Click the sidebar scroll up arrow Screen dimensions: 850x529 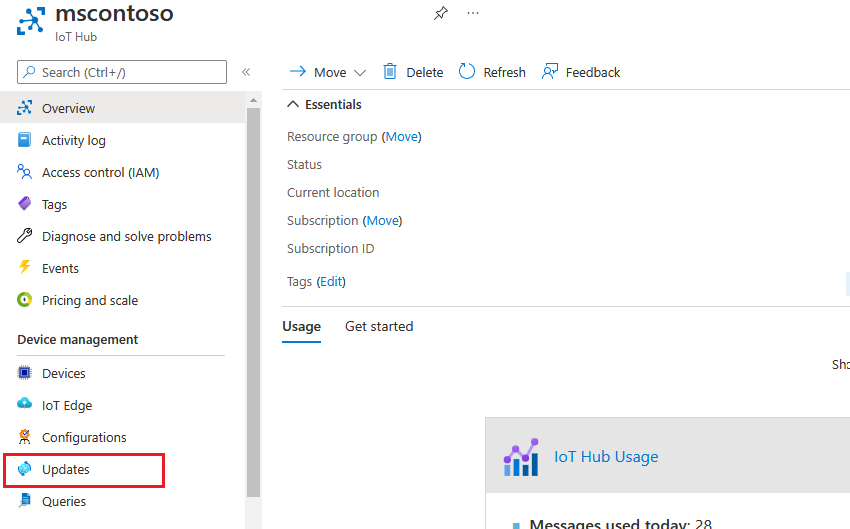coord(253,100)
